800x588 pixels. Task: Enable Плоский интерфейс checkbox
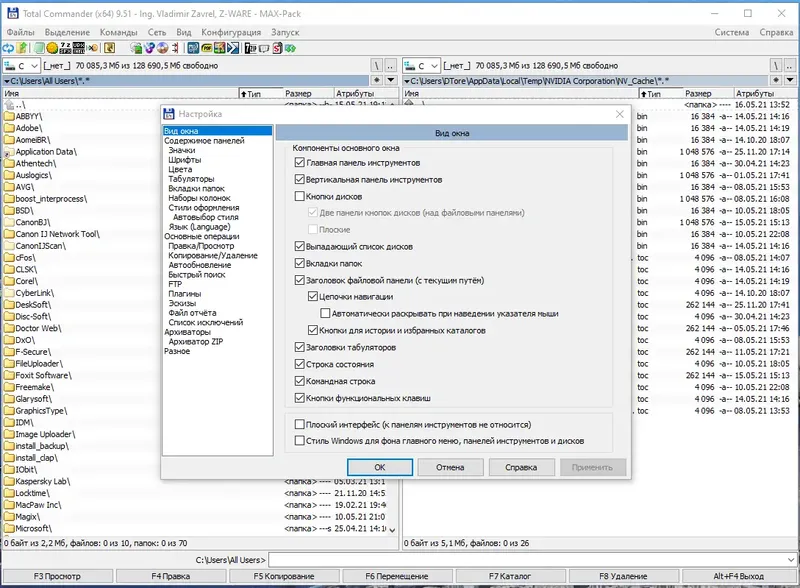(300, 425)
